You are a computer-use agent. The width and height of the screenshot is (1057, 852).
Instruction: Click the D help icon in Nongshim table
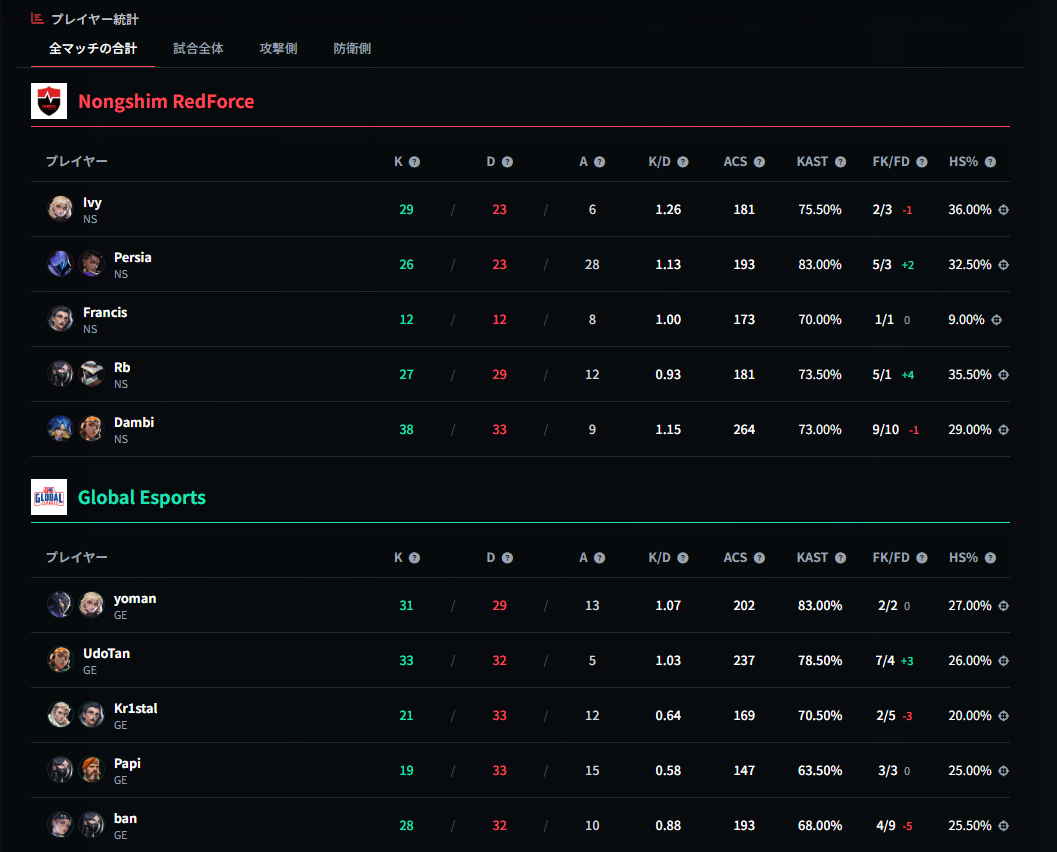pyautogui.click(x=508, y=162)
